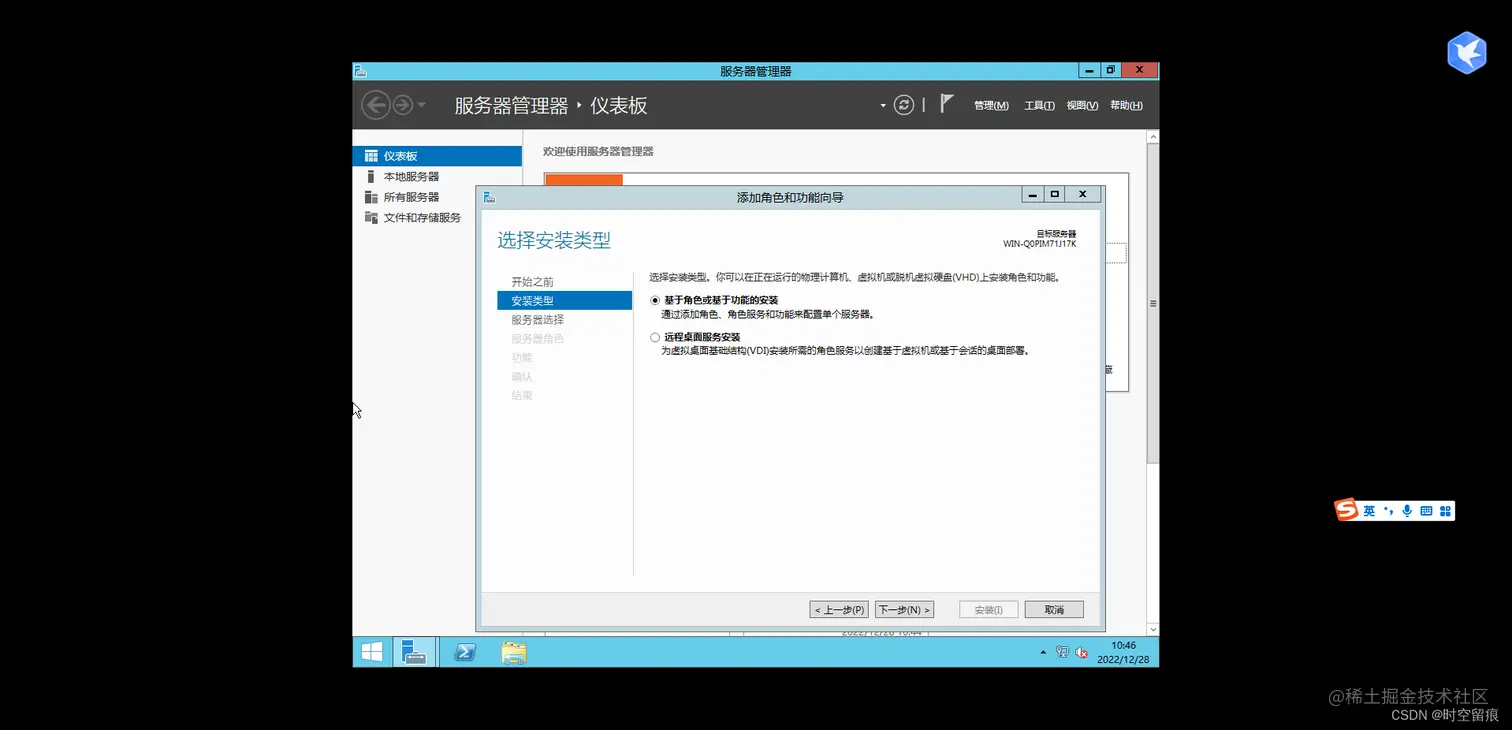Open the navigation dropdown beside the back arrow
1512x730 pixels.
420,104
